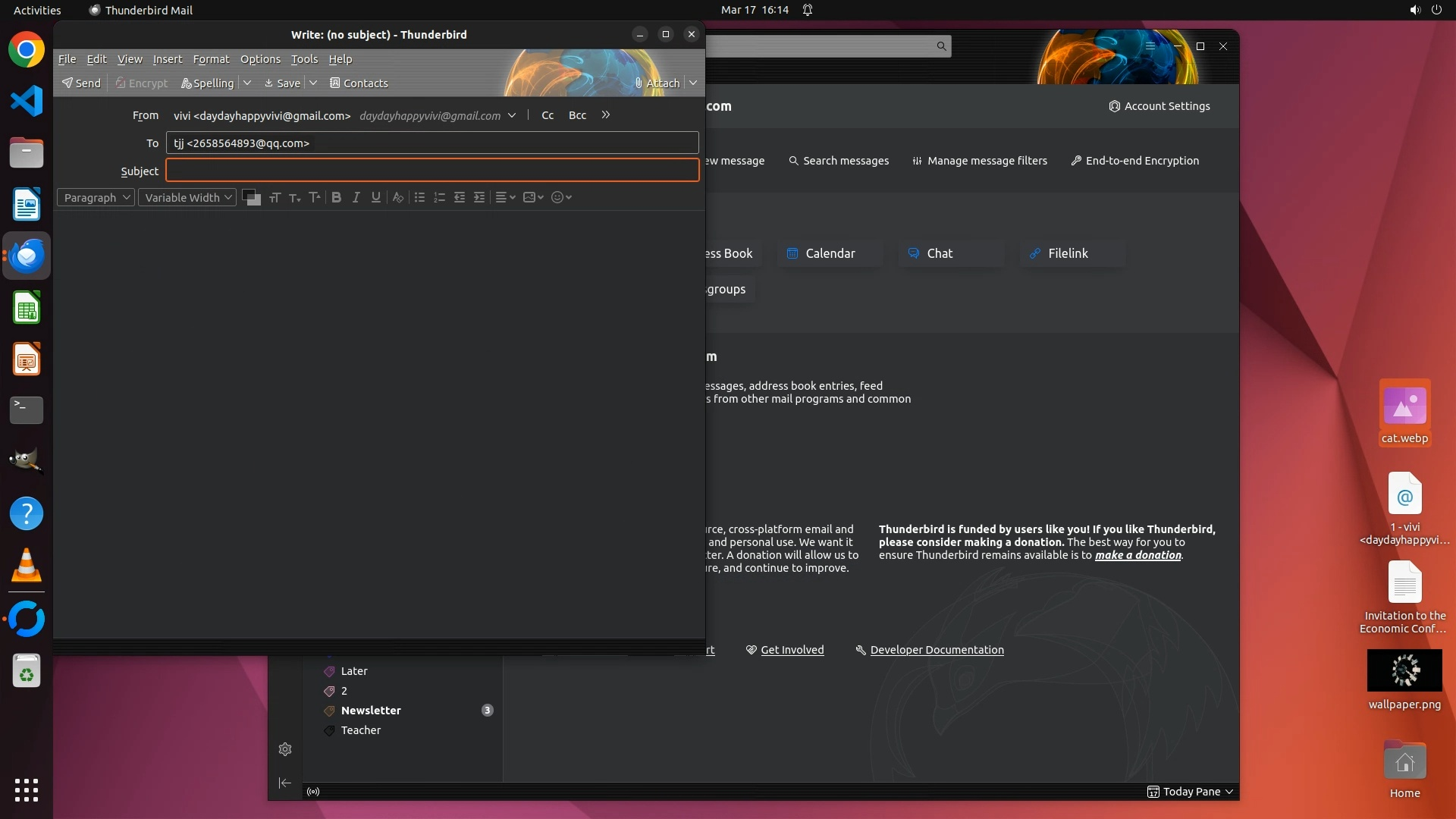
Task: Open the Variable Width font dropdown
Action: tap(187, 197)
